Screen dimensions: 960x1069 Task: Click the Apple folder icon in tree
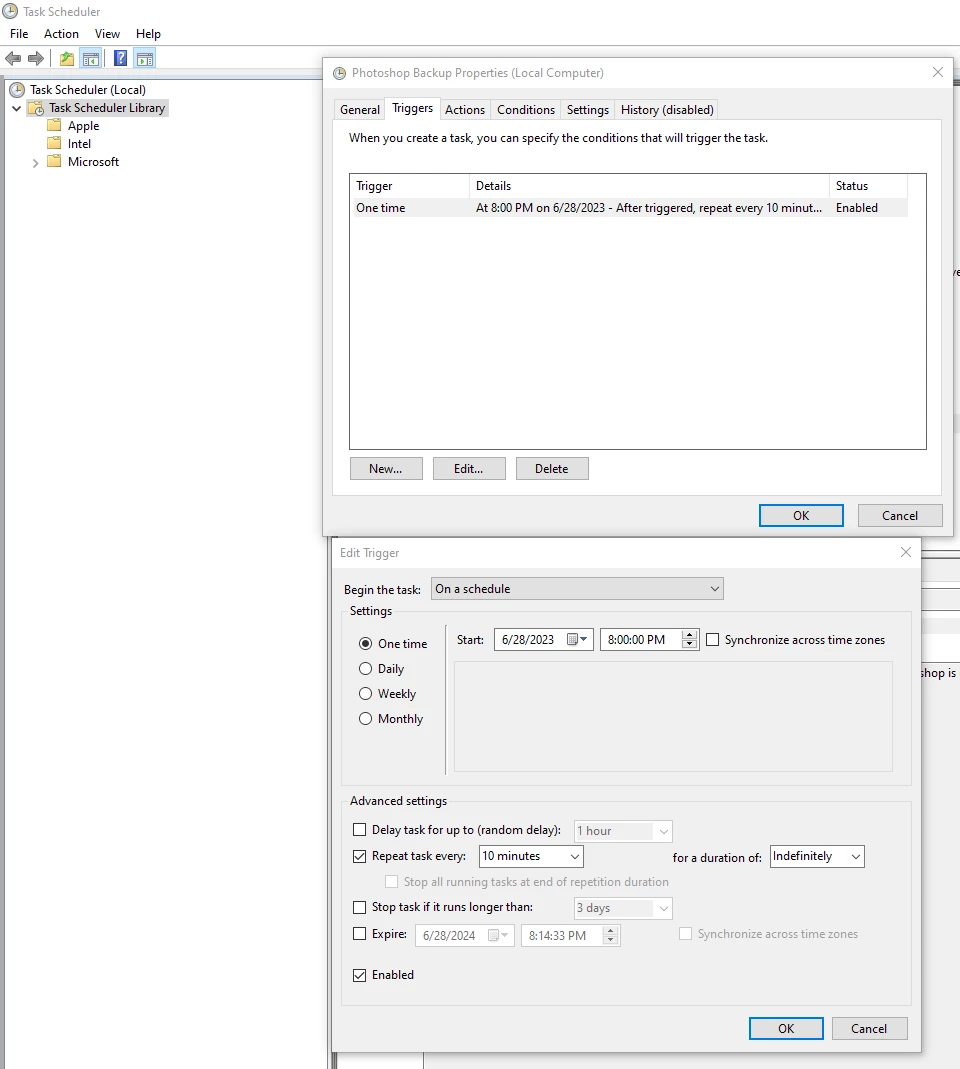[x=54, y=125]
